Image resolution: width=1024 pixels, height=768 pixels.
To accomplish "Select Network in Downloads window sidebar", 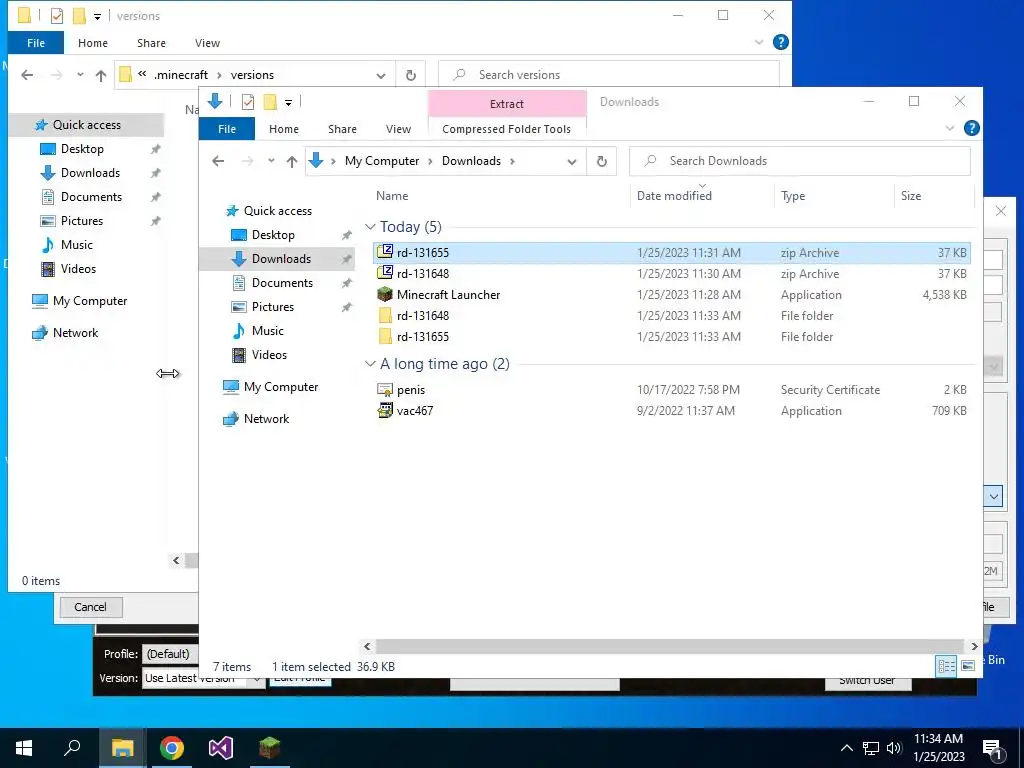I will pos(266,419).
